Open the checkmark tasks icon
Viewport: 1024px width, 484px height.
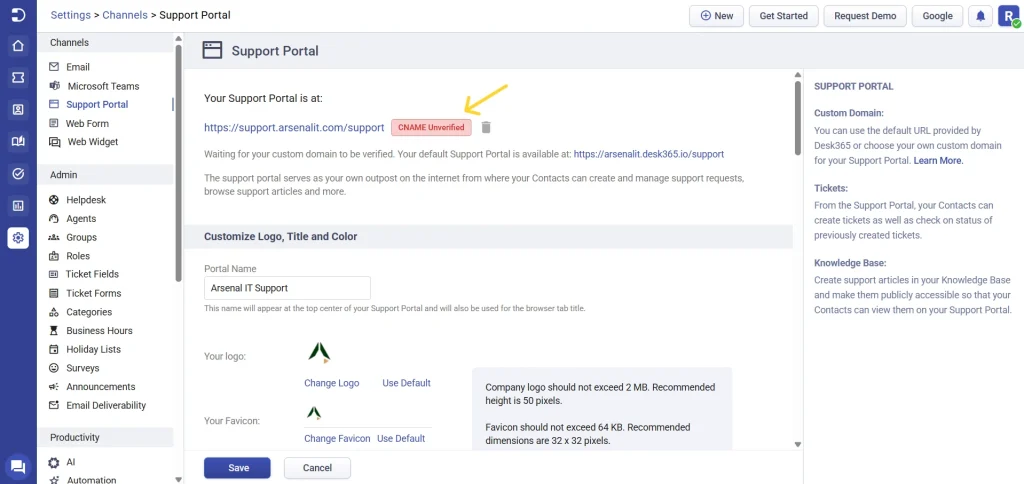(x=18, y=174)
